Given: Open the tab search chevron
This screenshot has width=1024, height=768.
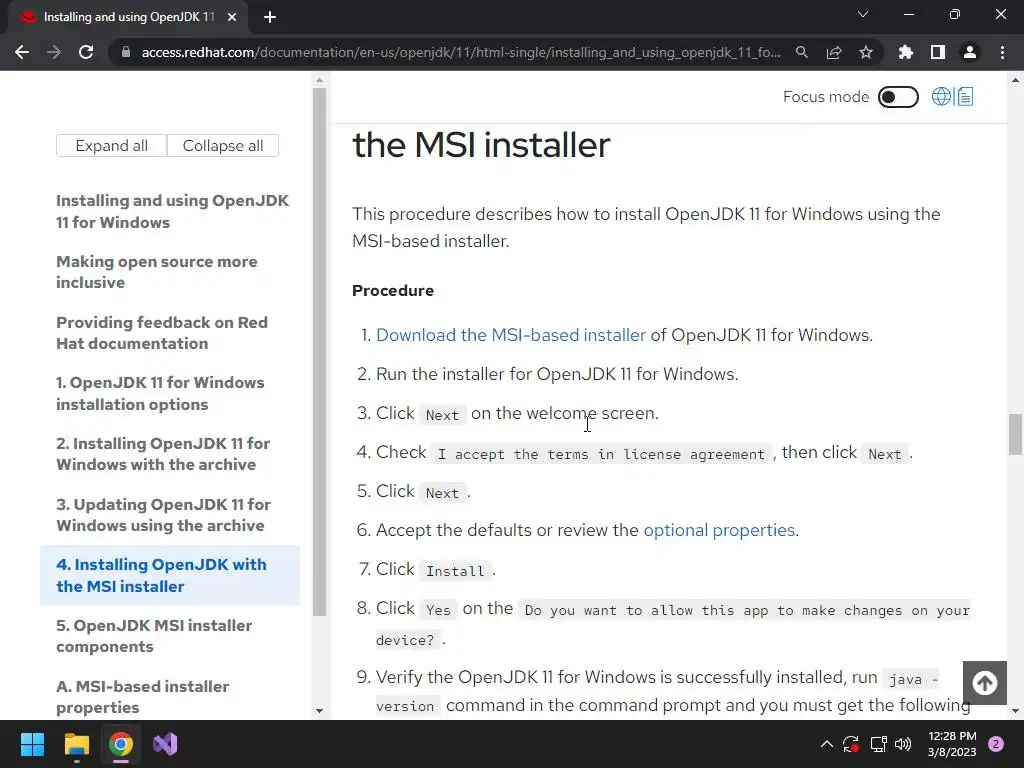Looking at the screenshot, I should click(863, 14).
